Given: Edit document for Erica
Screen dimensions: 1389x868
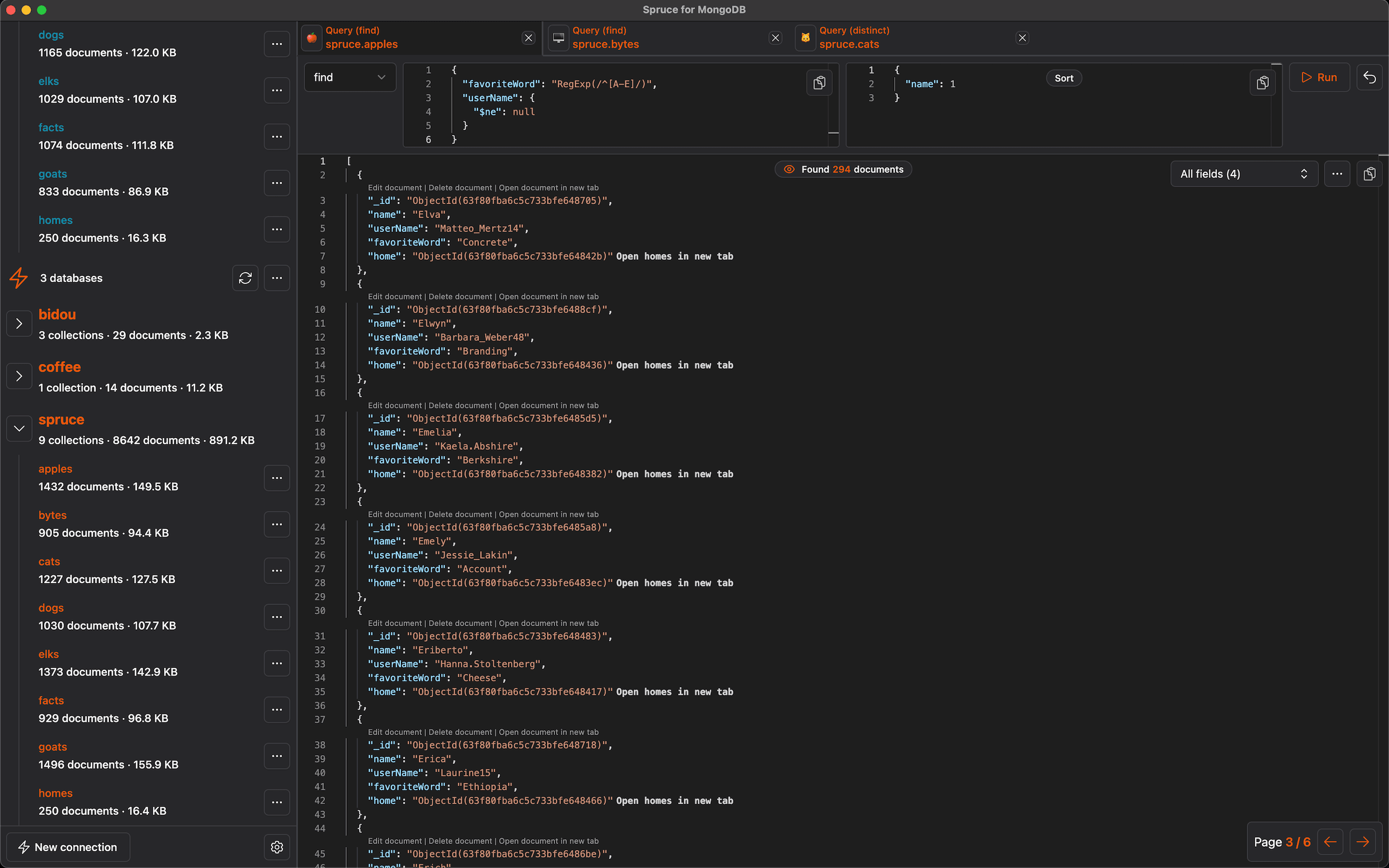Looking at the screenshot, I should coord(395,732).
